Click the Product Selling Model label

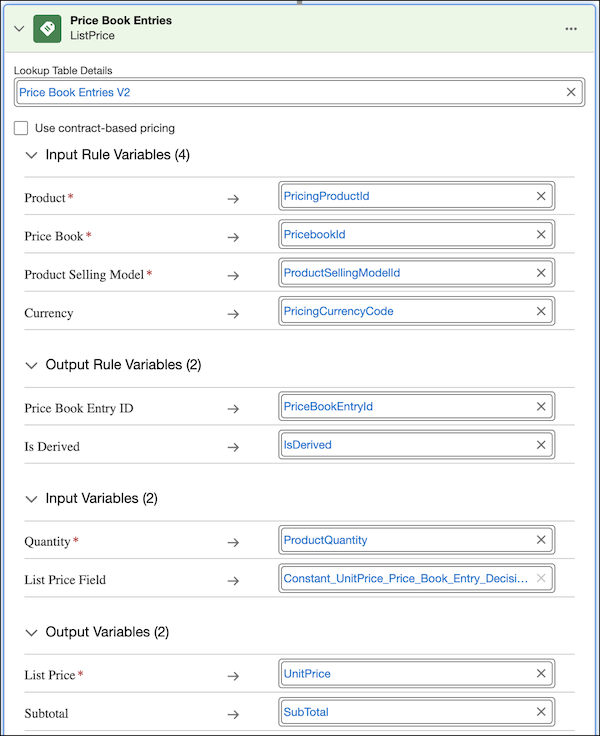click(84, 275)
